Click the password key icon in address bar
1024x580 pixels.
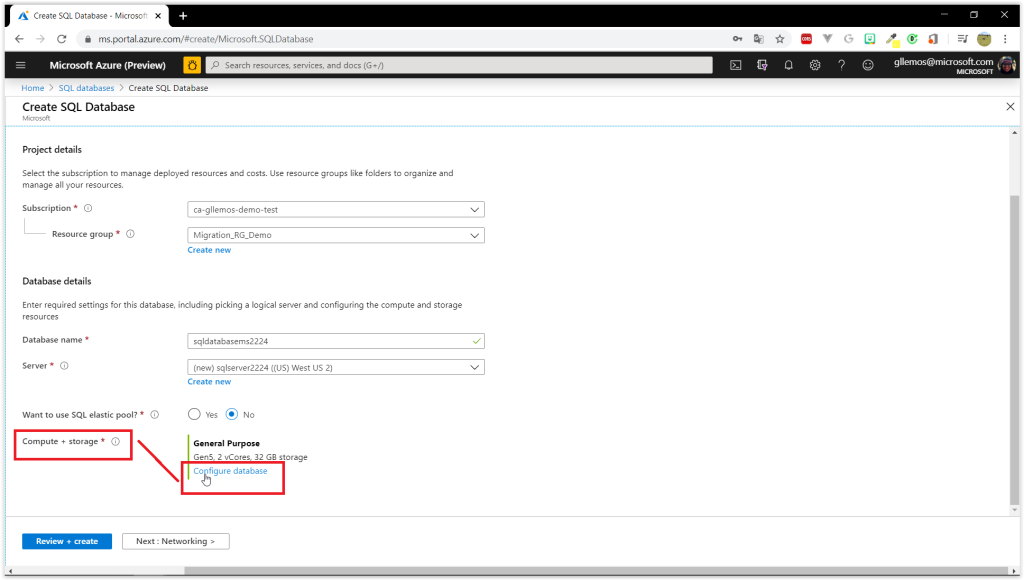737,39
